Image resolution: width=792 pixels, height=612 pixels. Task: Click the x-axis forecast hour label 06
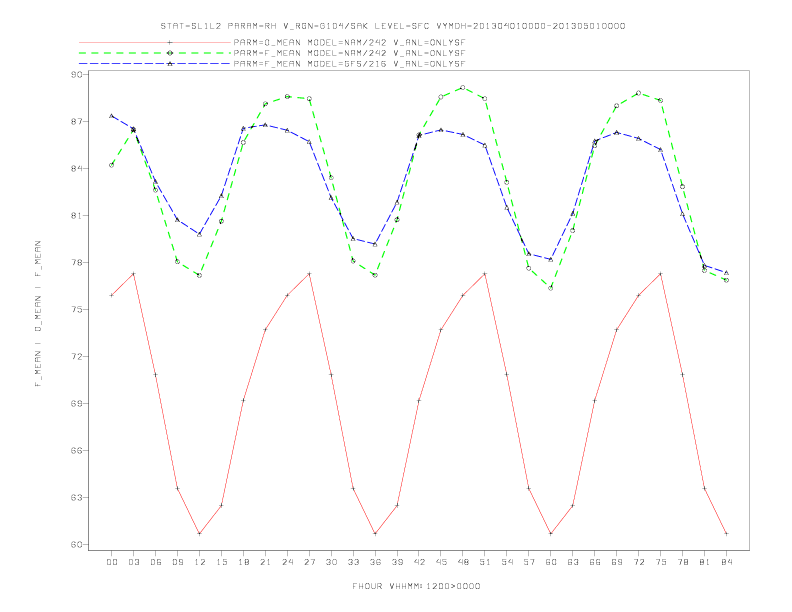click(x=156, y=562)
